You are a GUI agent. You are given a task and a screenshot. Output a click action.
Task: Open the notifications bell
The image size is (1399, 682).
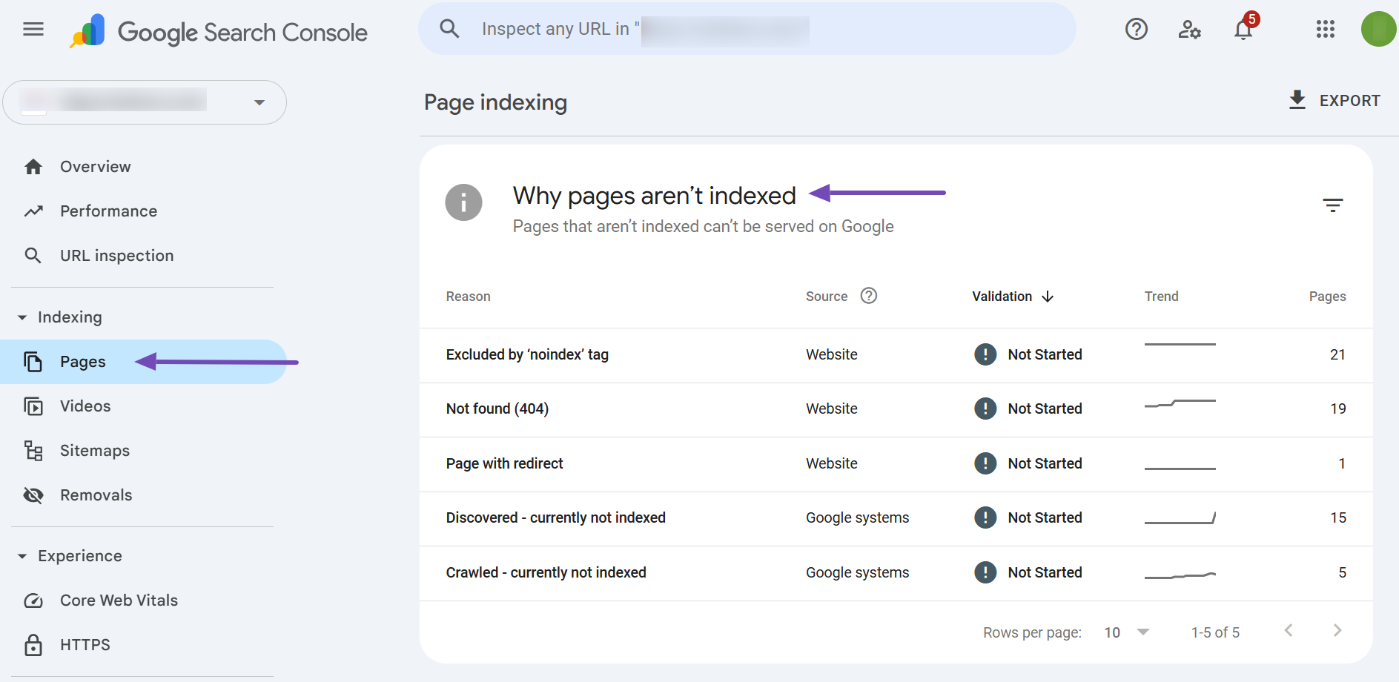click(x=1243, y=29)
